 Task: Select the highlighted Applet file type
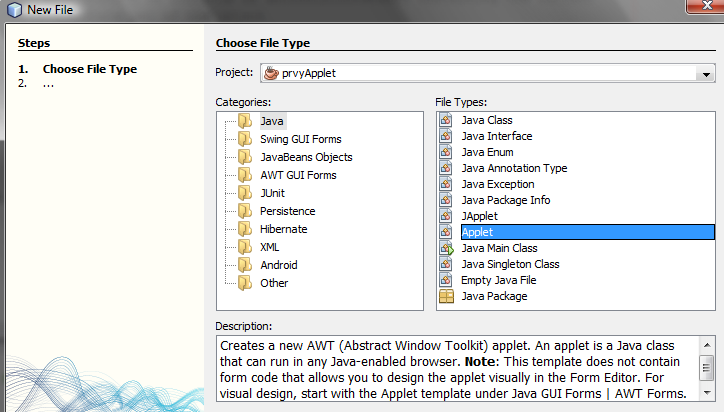pos(587,232)
